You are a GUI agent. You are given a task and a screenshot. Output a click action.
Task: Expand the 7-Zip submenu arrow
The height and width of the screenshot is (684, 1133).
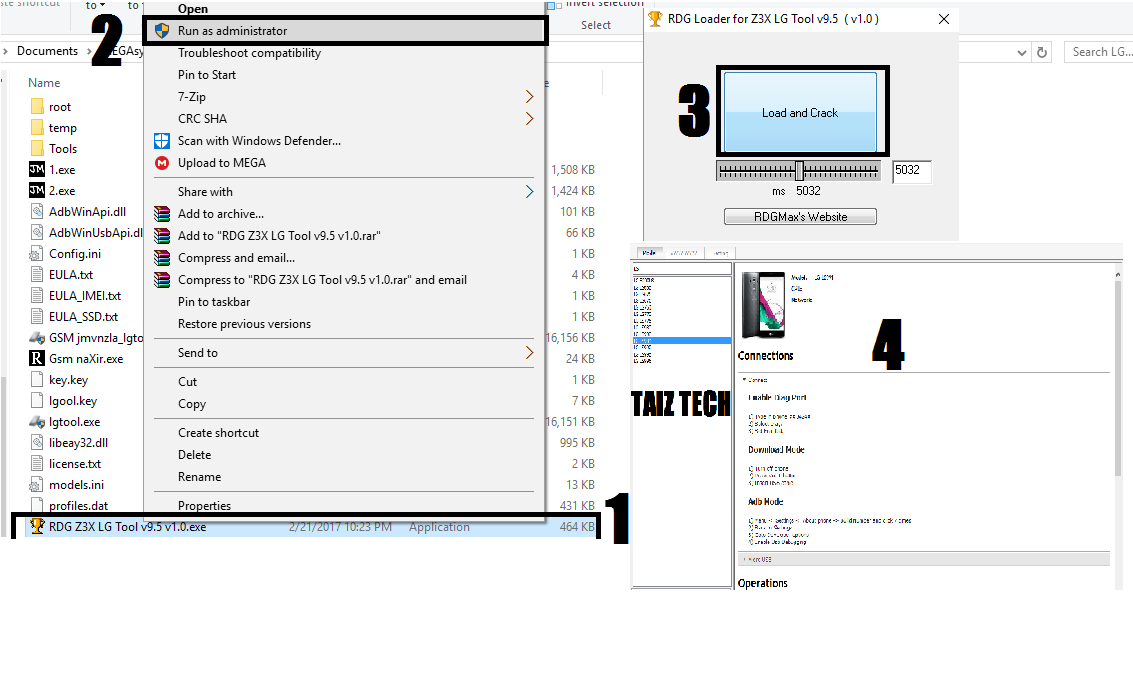(529, 97)
